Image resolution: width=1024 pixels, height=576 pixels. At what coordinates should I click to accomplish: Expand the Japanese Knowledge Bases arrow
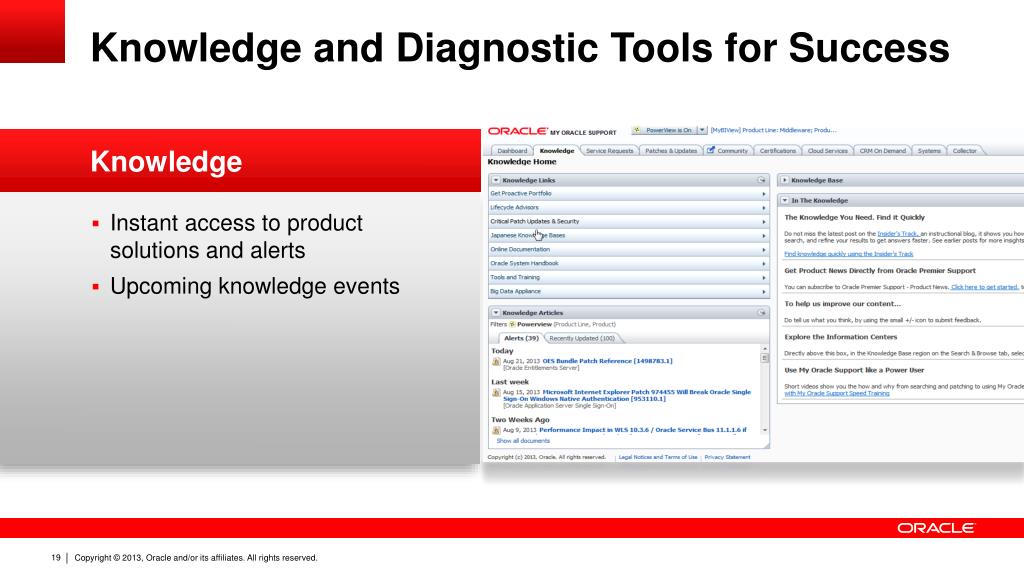763,236
